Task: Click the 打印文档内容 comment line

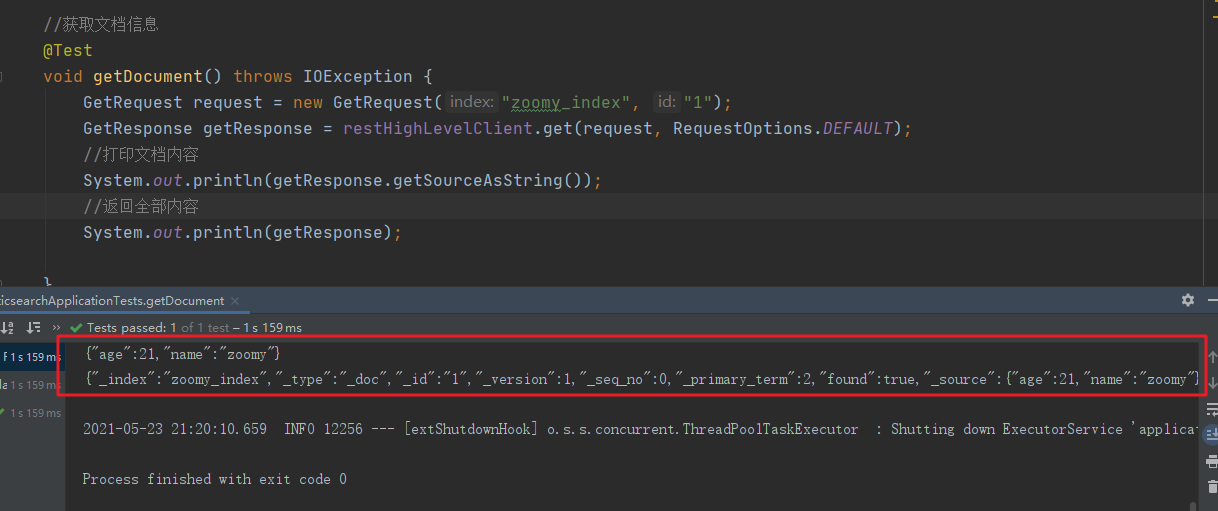Action: 141,154
